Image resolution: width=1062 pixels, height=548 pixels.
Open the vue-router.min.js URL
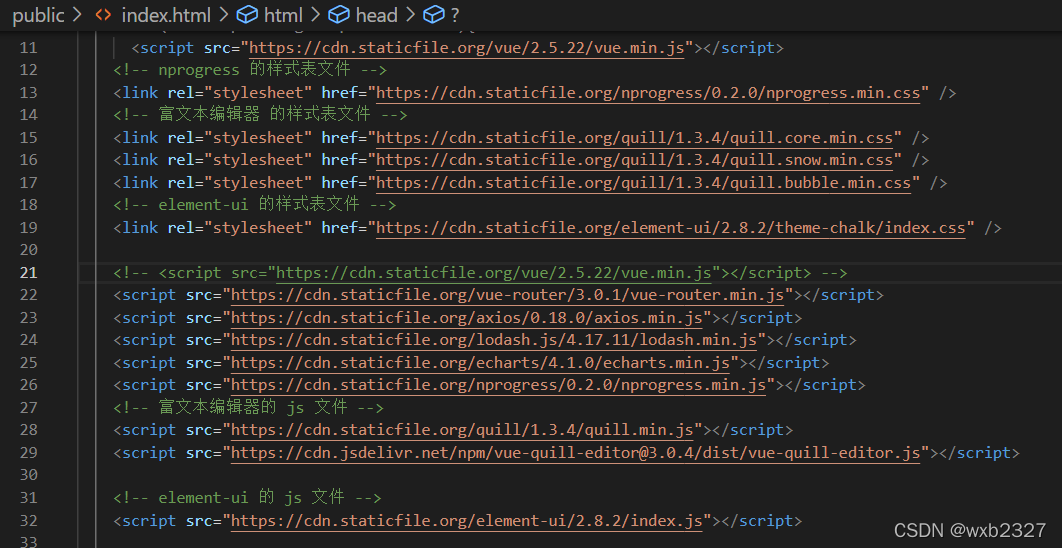(x=508, y=295)
